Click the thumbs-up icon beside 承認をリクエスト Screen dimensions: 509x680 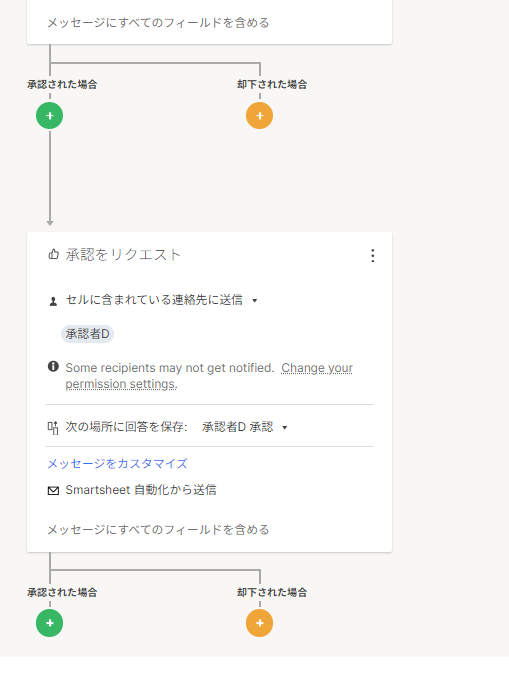click(x=53, y=254)
